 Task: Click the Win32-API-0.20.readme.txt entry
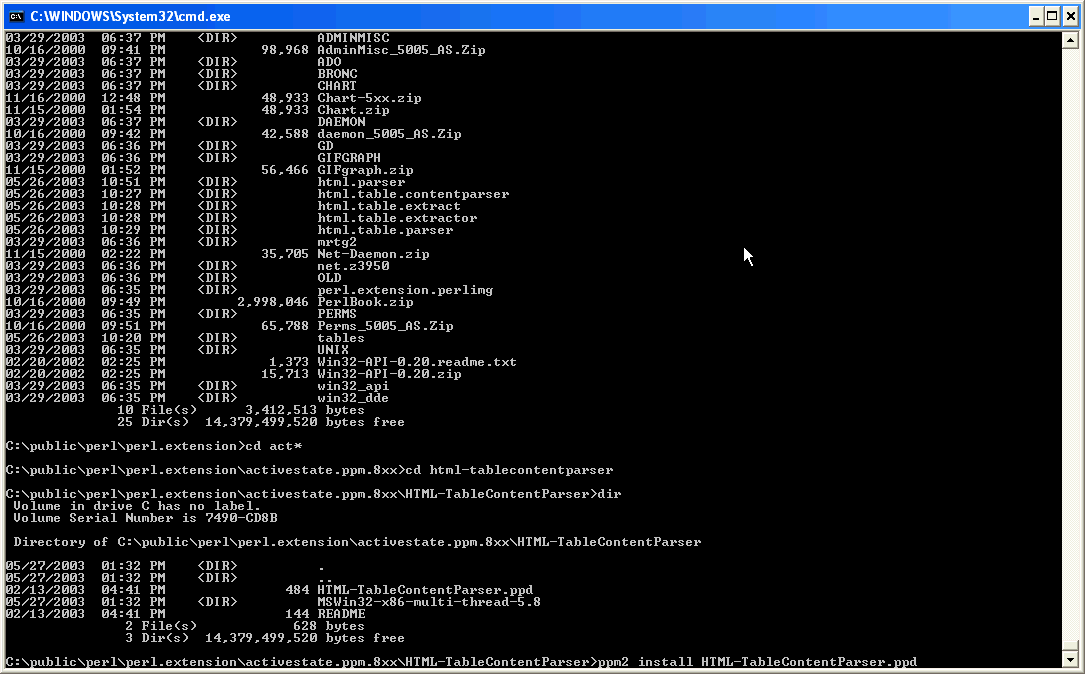tap(417, 362)
